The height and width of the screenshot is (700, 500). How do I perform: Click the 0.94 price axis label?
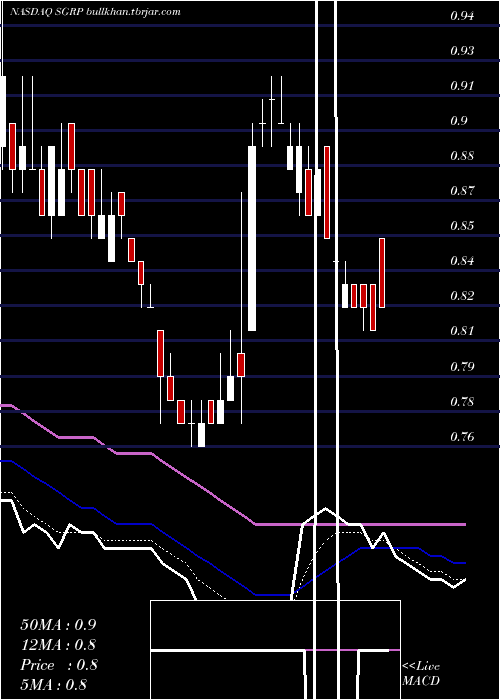point(462,16)
